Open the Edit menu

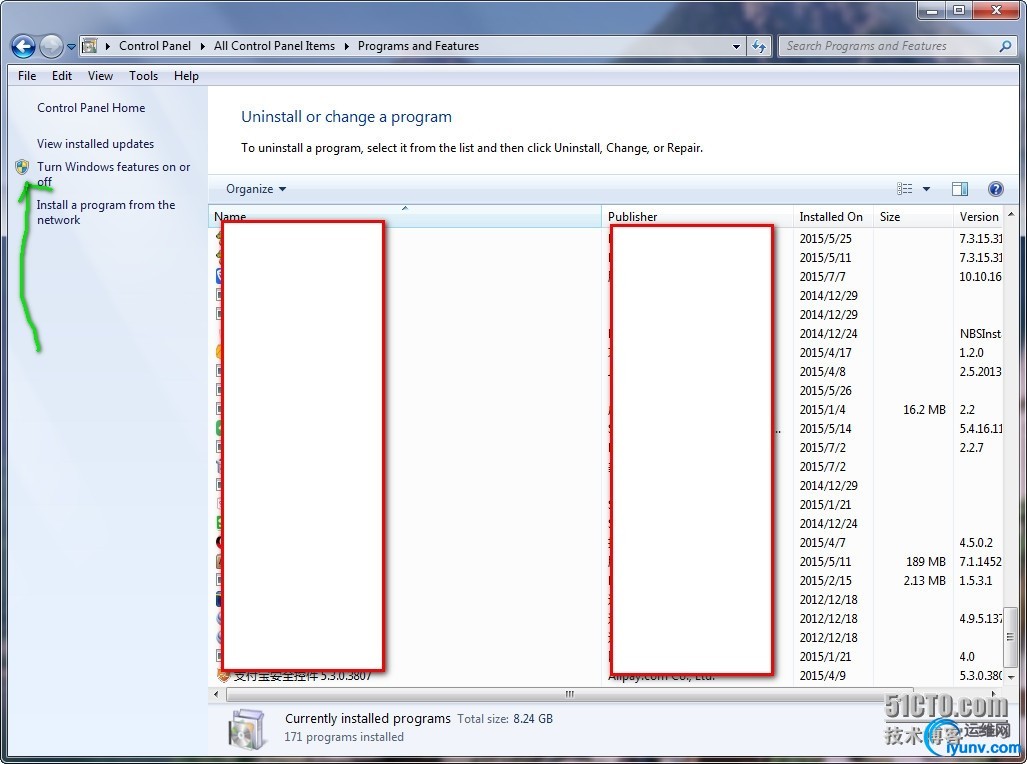click(62, 76)
